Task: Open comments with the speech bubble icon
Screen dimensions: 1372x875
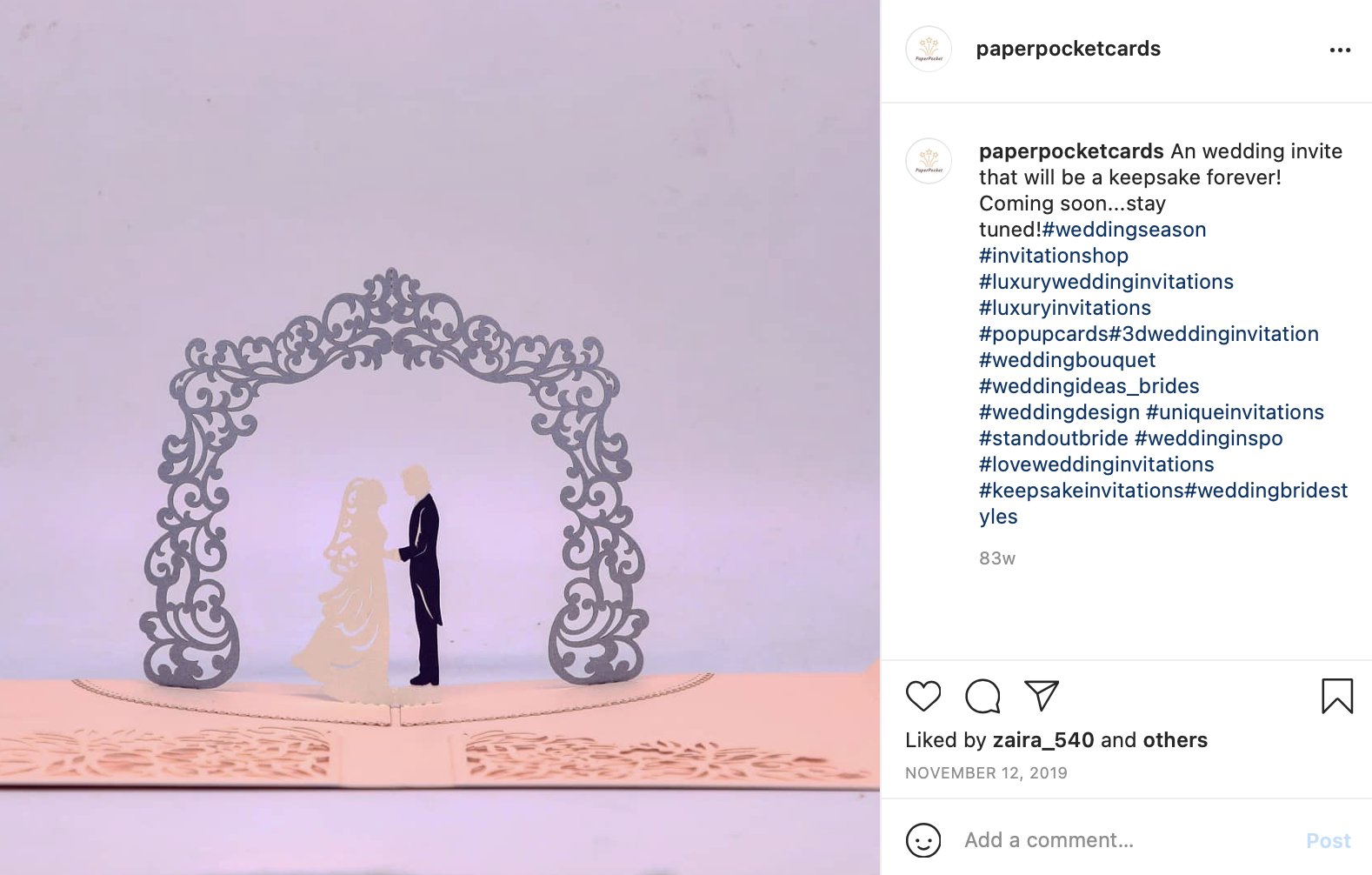Action: pos(982,696)
